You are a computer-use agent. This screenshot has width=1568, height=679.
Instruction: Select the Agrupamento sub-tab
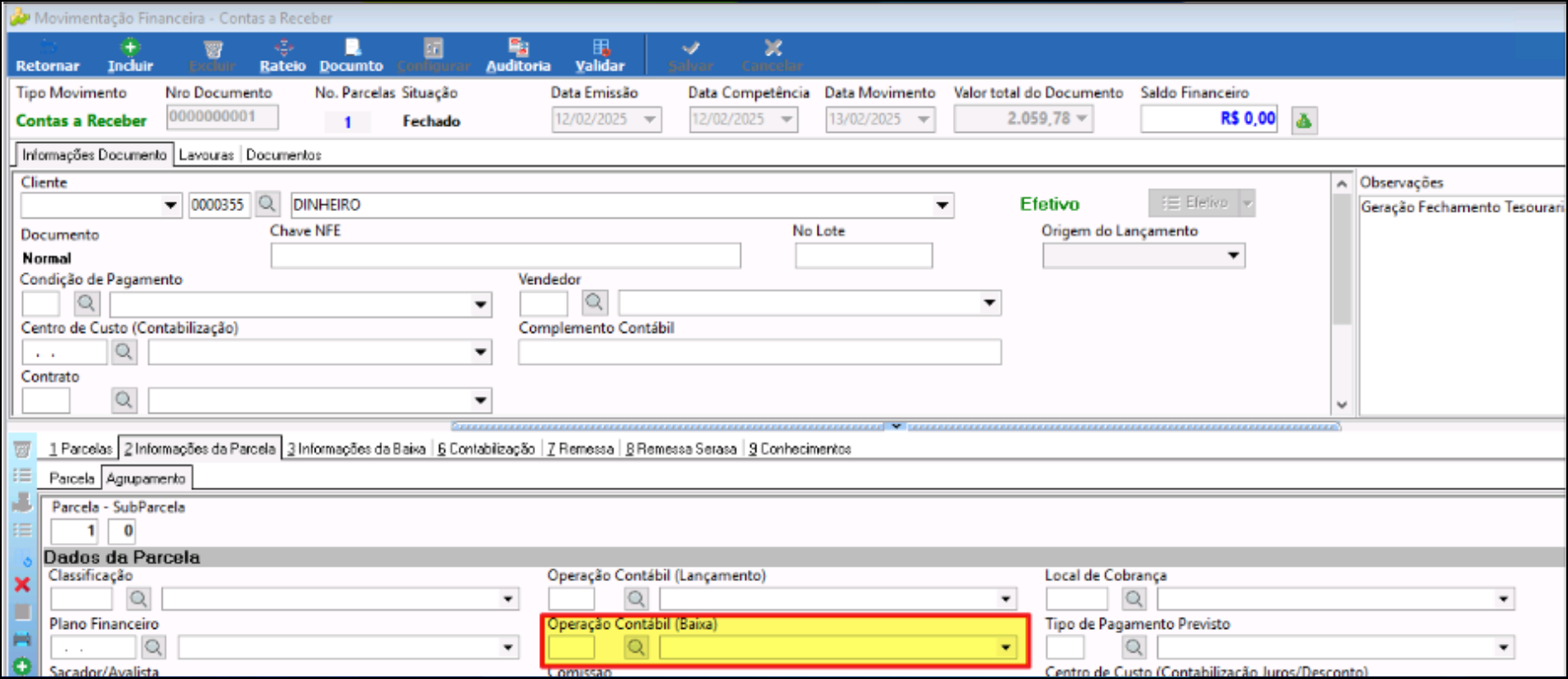tap(145, 478)
